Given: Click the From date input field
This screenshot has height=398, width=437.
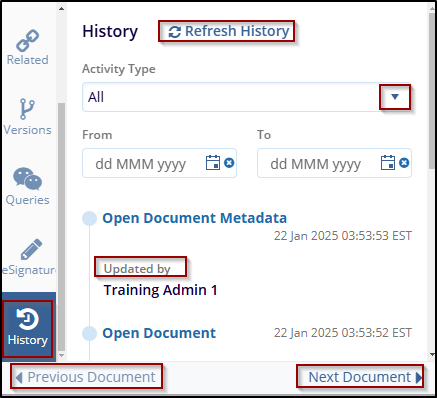Looking at the screenshot, I should 159,163.
